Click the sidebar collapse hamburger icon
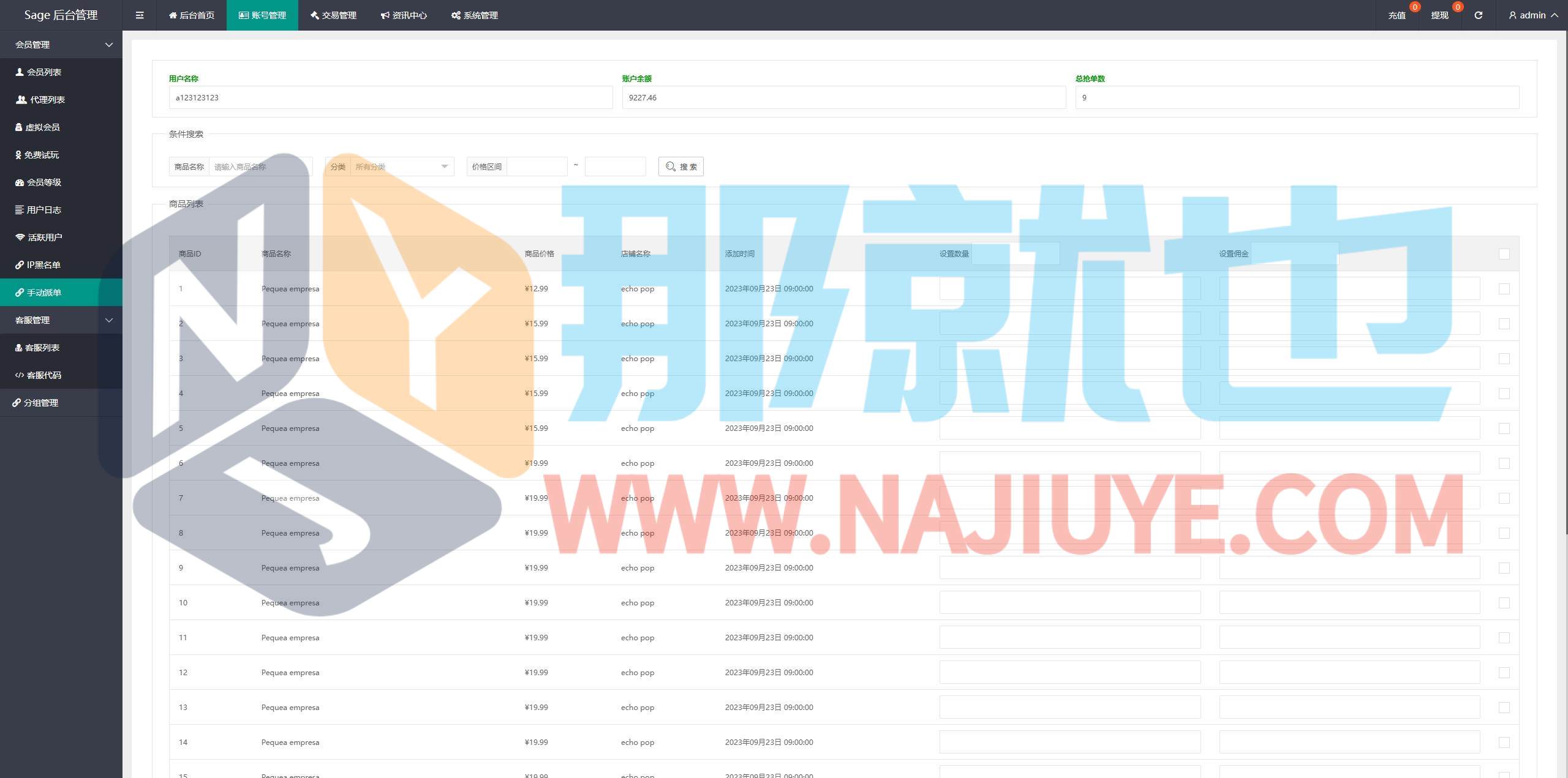Image resolution: width=1568 pixels, height=778 pixels. coord(140,15)
